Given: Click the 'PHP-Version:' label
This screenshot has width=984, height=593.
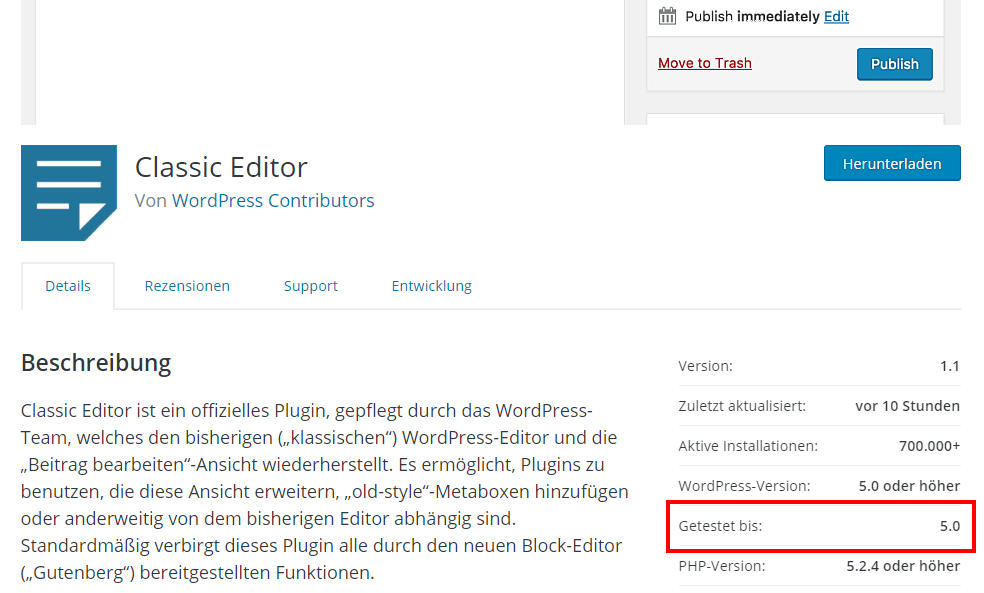Looking at the screenshot, I should click(x=722, y=566).
